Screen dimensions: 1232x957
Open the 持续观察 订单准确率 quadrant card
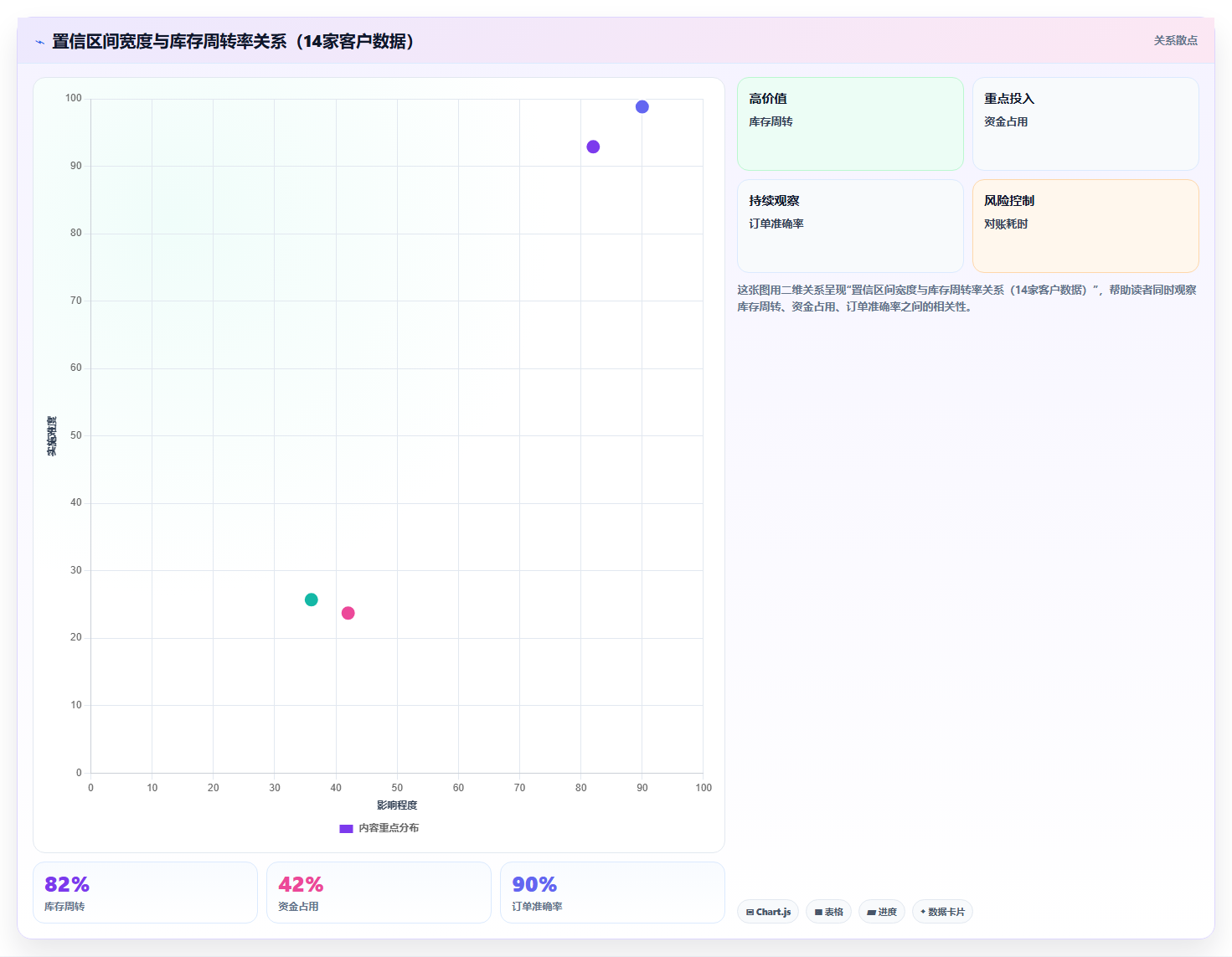pos(850,226)
